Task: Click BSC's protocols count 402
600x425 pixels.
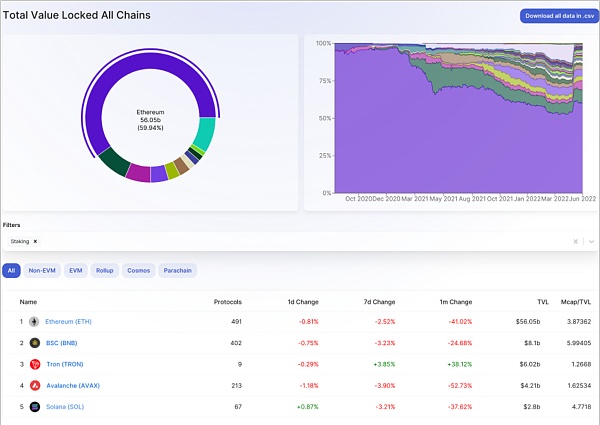Action: point(236,343)
